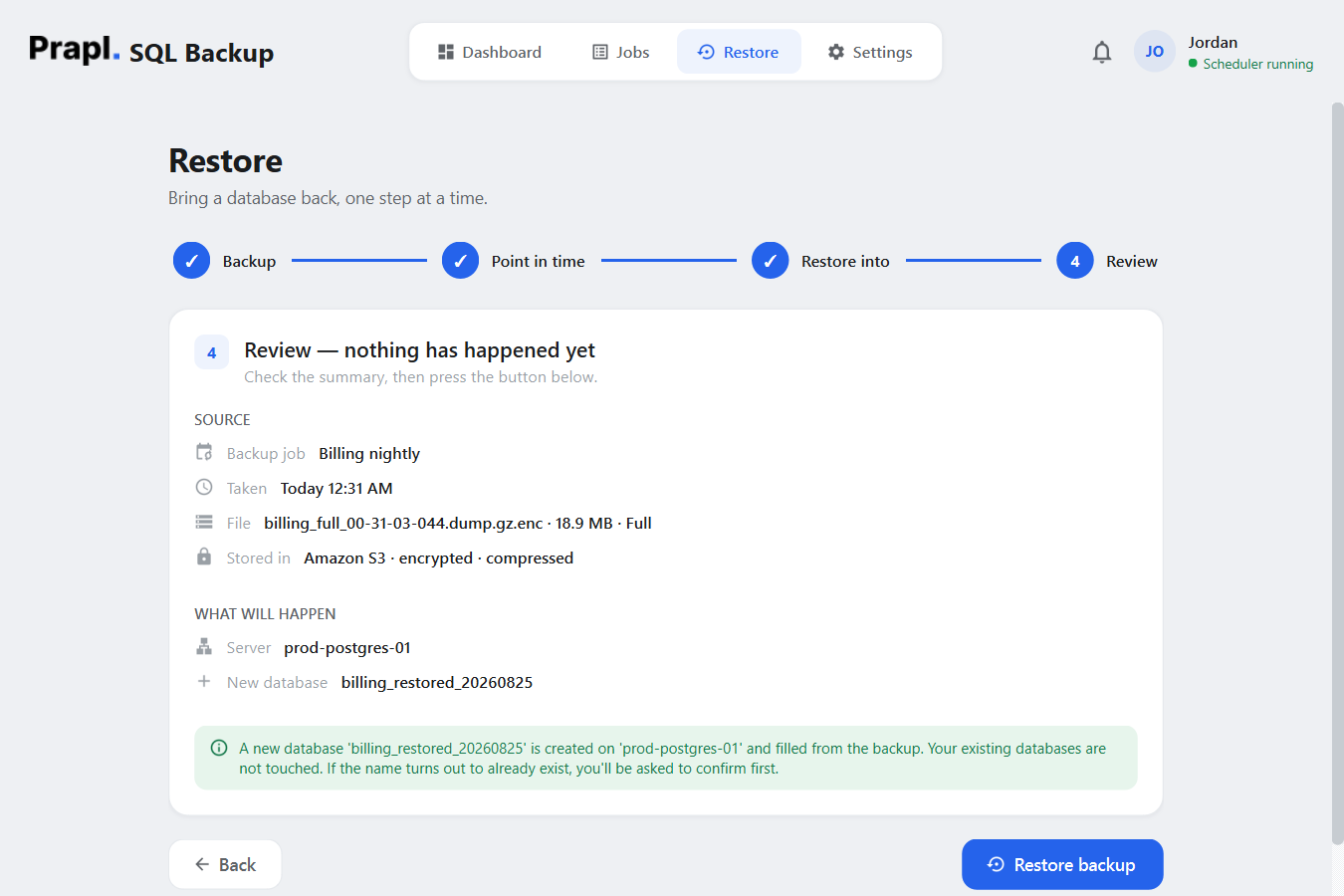Click the Review step label
The width and height of the screenshot is (1344, 896).
(1132, 261)
